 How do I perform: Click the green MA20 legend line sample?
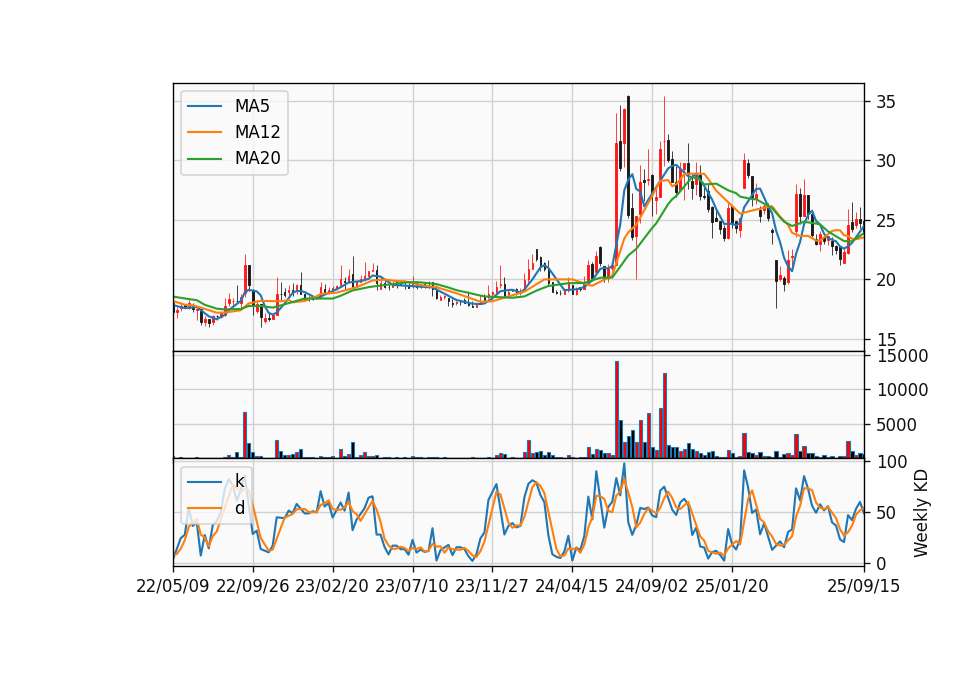click(204, 159)
